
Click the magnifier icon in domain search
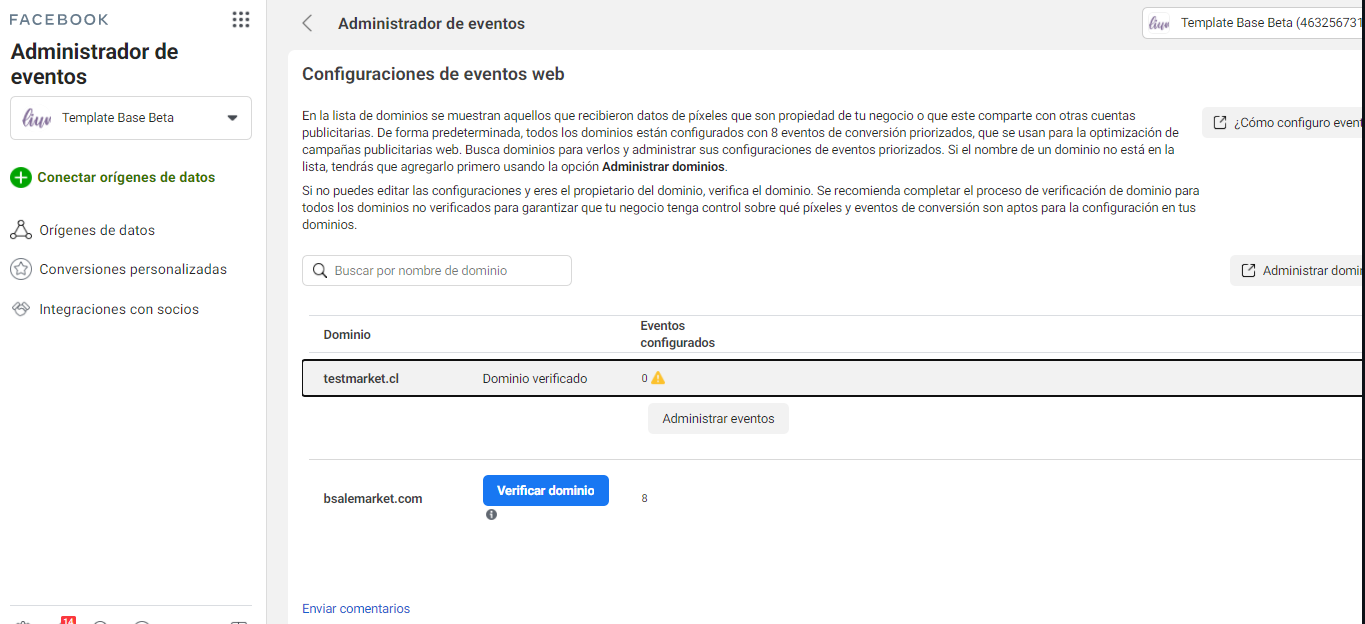pyautogui.click(x=320, y=271)
